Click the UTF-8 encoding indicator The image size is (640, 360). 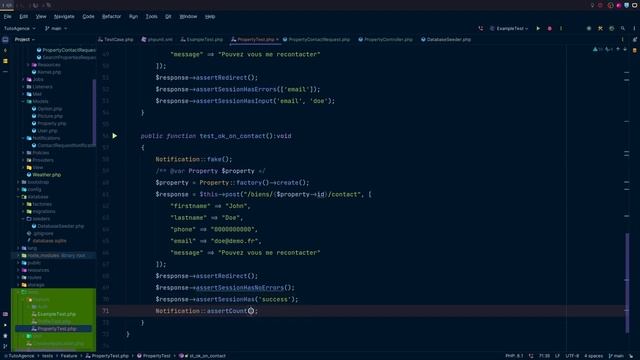(x=572, y=356)
